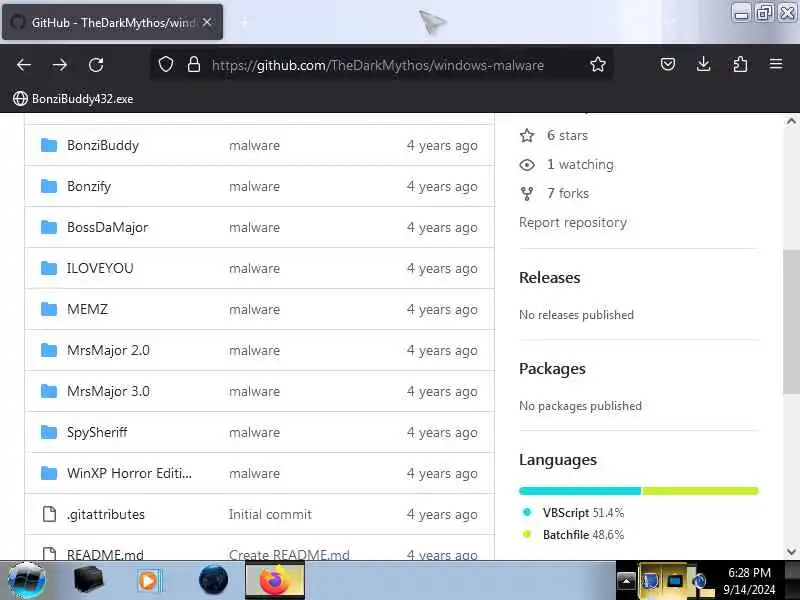Screen dimensions: 800x600
Task: Open the Bonzify folder
Action: point(89,186)
